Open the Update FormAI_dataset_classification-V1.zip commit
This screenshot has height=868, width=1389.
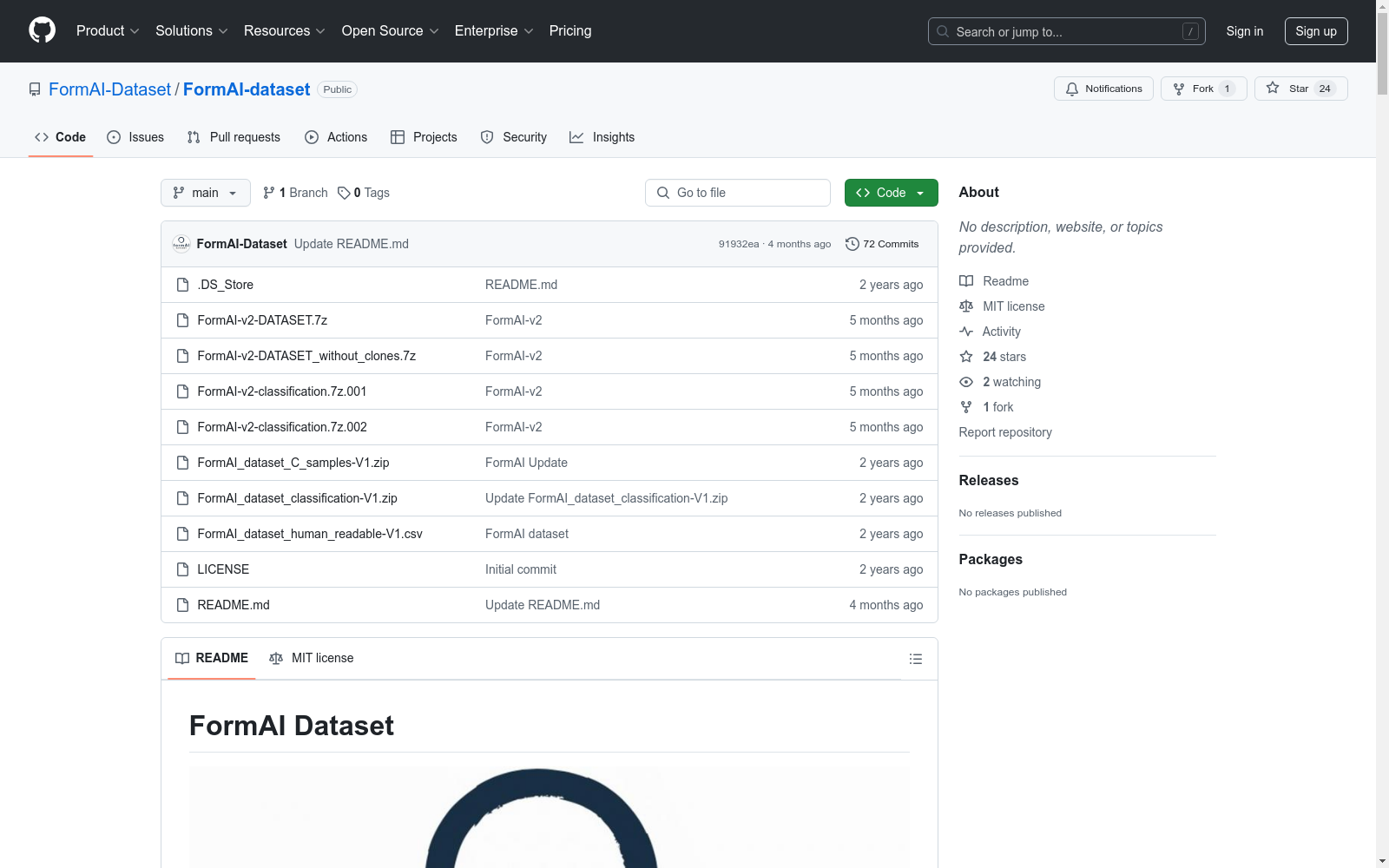606,498
